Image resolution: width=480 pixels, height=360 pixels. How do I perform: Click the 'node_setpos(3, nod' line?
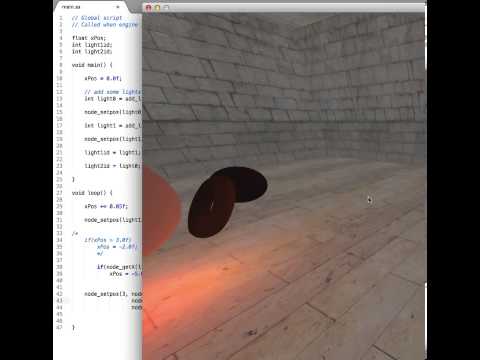pyautogui.click(x=113, y=294)
